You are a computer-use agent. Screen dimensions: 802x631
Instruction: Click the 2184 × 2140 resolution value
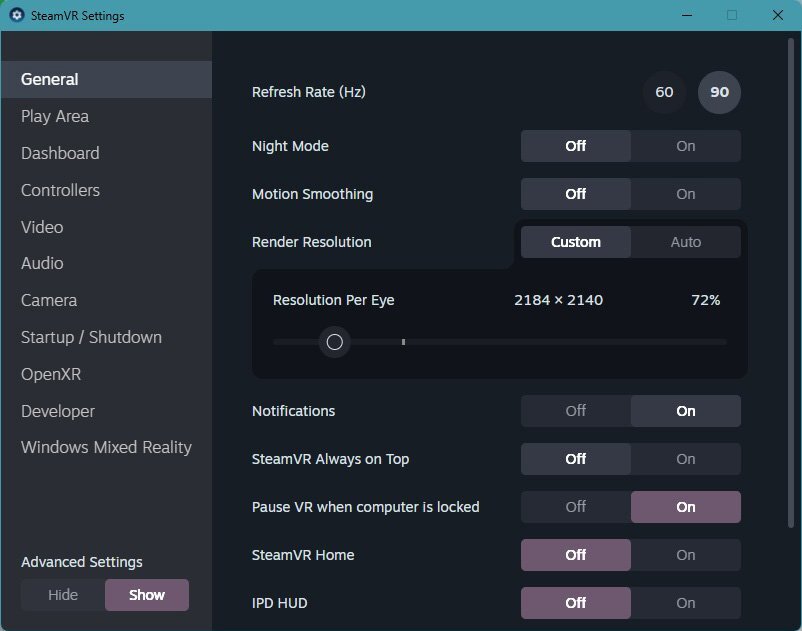pos(559,300)
